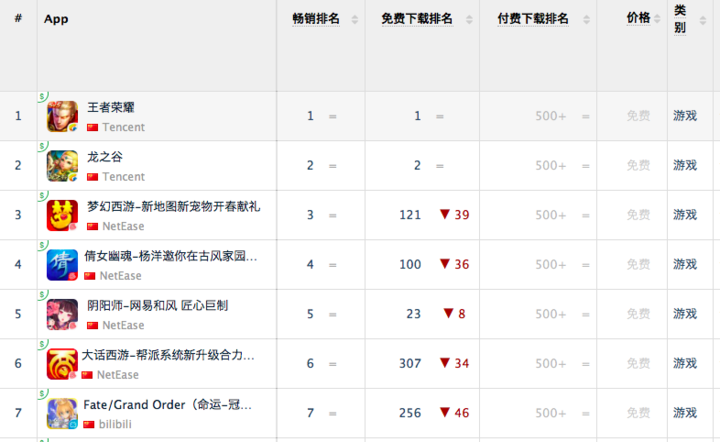Image resolution: width=720 pixels, height=442 pixels.
Task: Click the 畅销排名 column header
Action: [316, 19]
